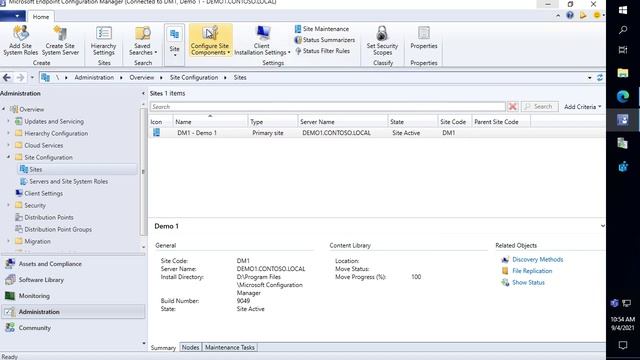640x360 pixels.
Task: Sort by the Server Name column
Action: [342, 122]
